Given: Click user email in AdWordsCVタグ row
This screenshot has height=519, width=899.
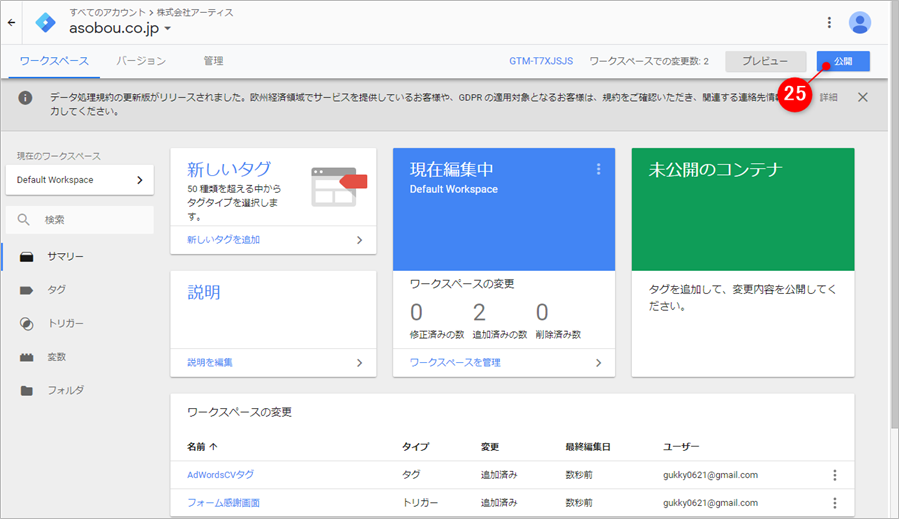Looking at the screenshot, I should (x=710, y=475).
